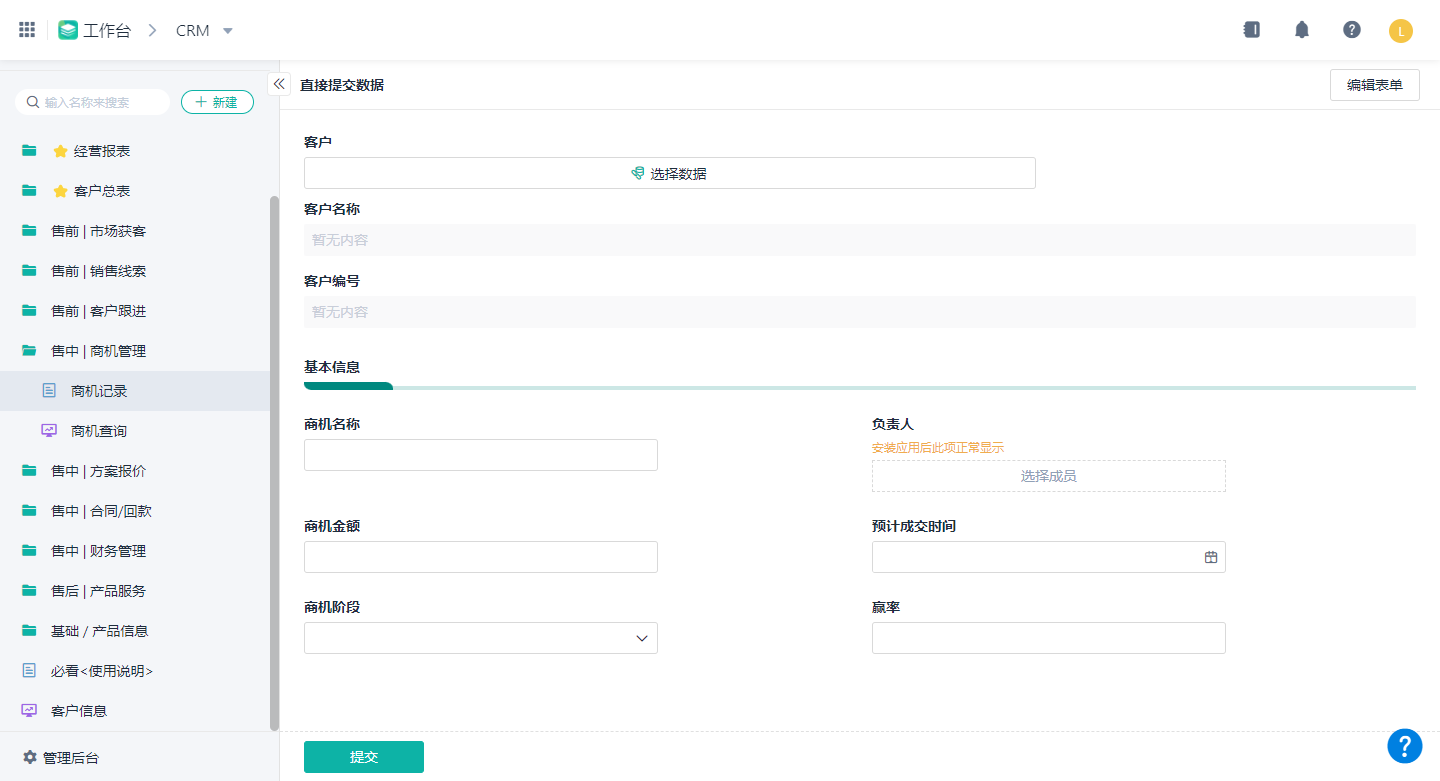Screen dimensions: 1440x781
Task: Expand the 售中 | 方案报价 folder
Action: 135,471
